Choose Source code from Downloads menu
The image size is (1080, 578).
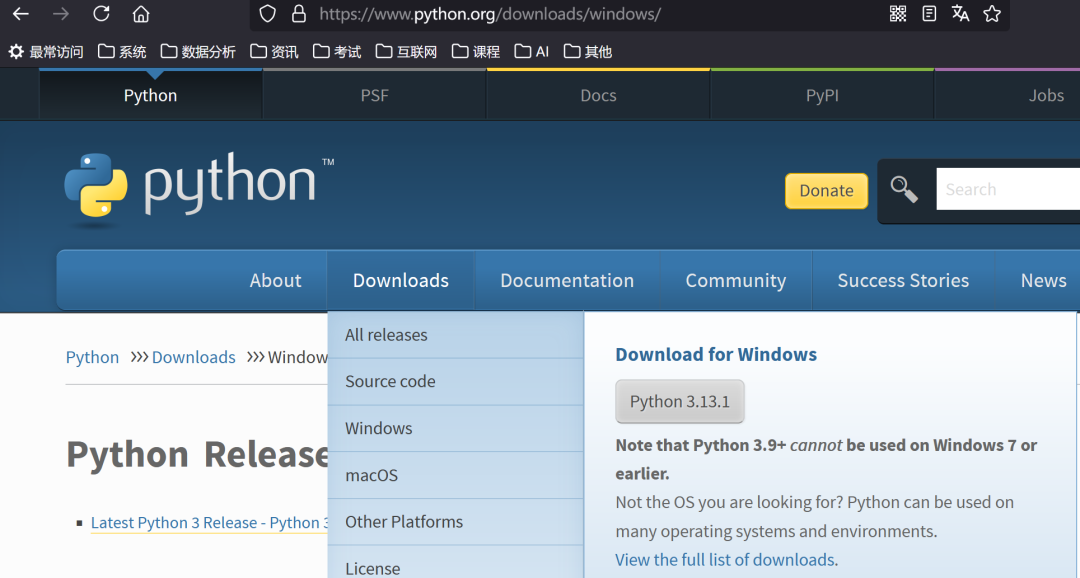[x=456, y=382]
